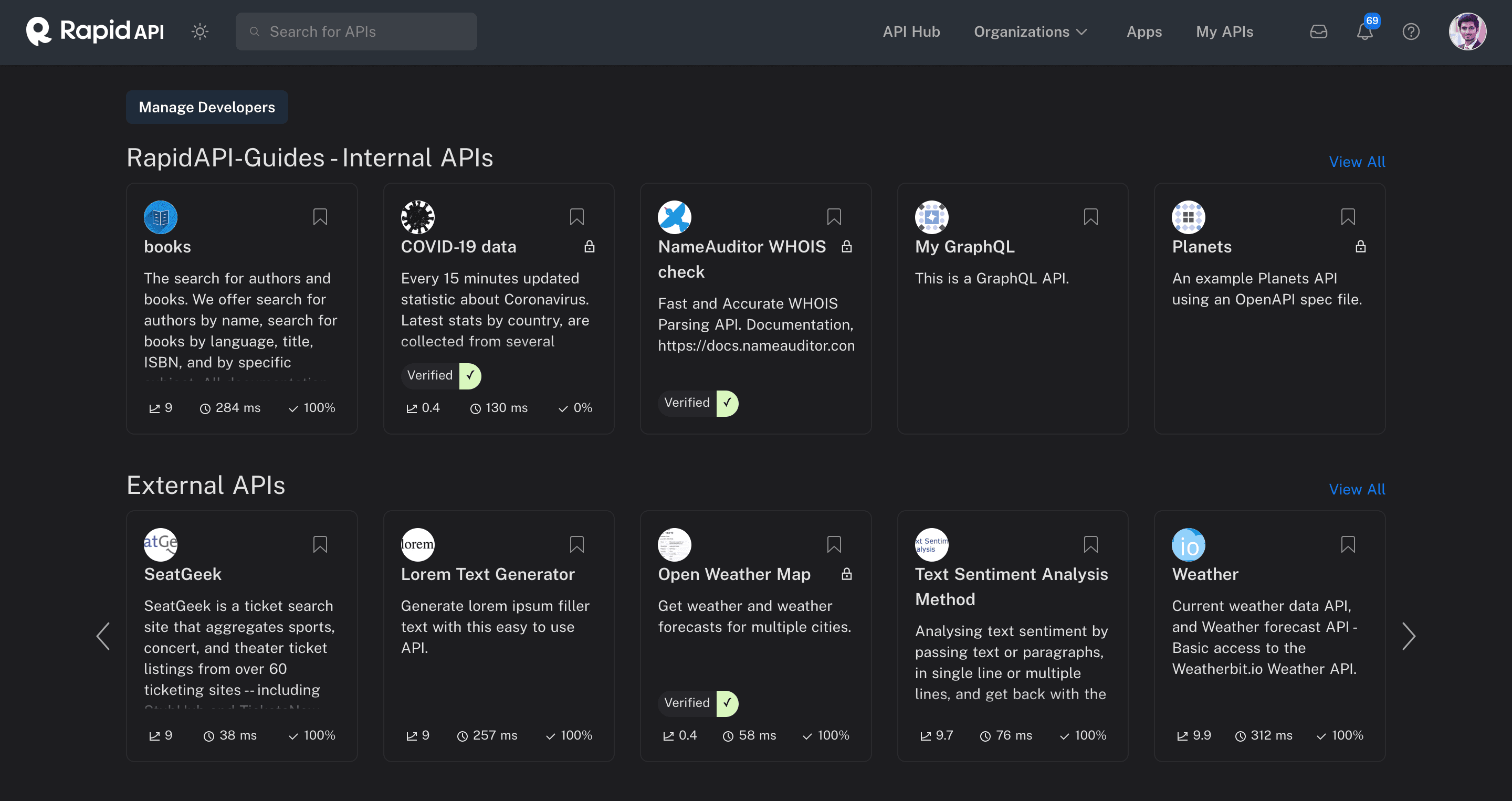Open the API Hub menu item
1512x801 pixels.
pyautogui.click(x=910, y=30)
